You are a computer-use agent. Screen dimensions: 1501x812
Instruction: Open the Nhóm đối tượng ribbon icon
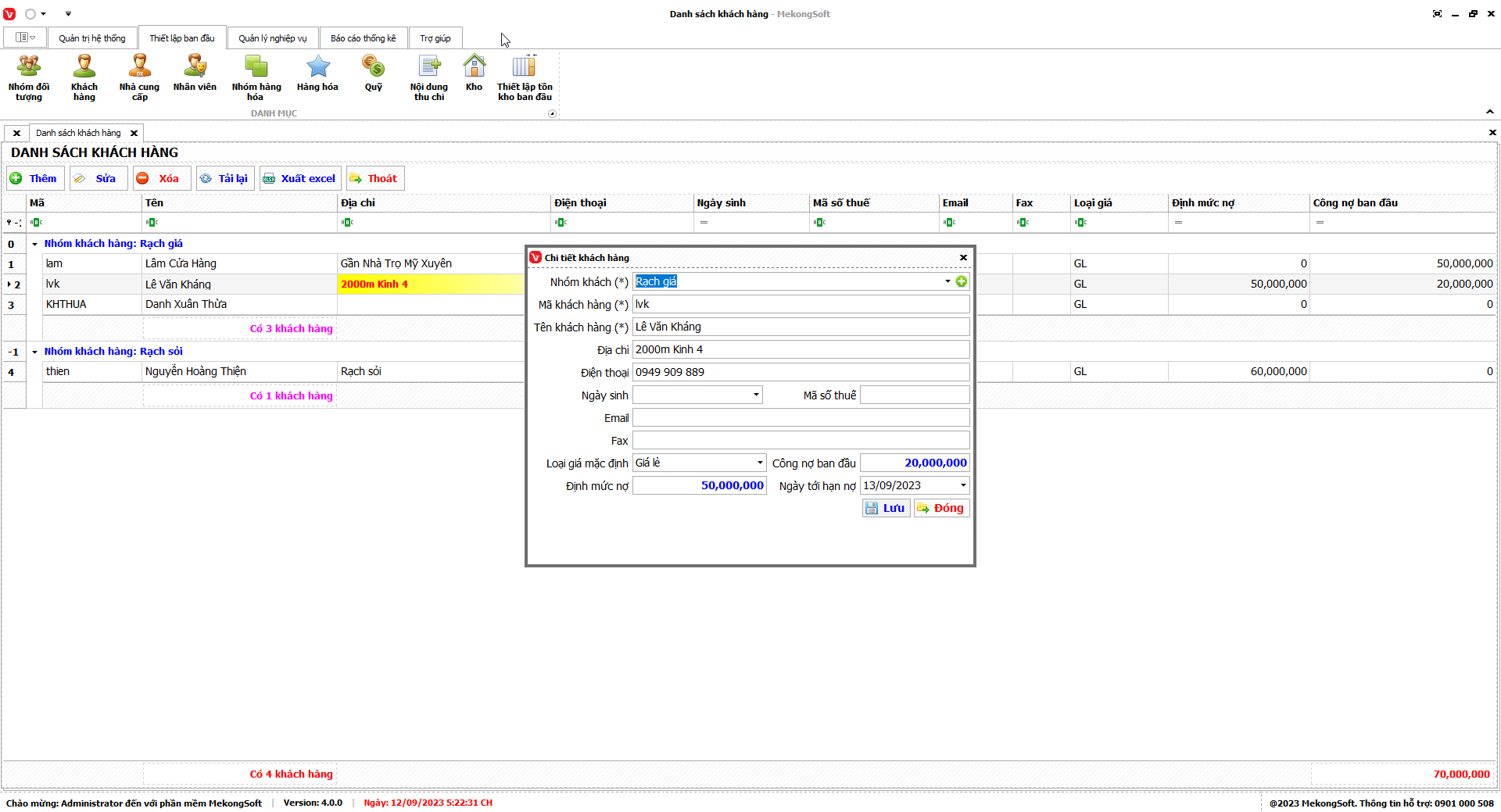pyautogui.click(x=29, y=77)
